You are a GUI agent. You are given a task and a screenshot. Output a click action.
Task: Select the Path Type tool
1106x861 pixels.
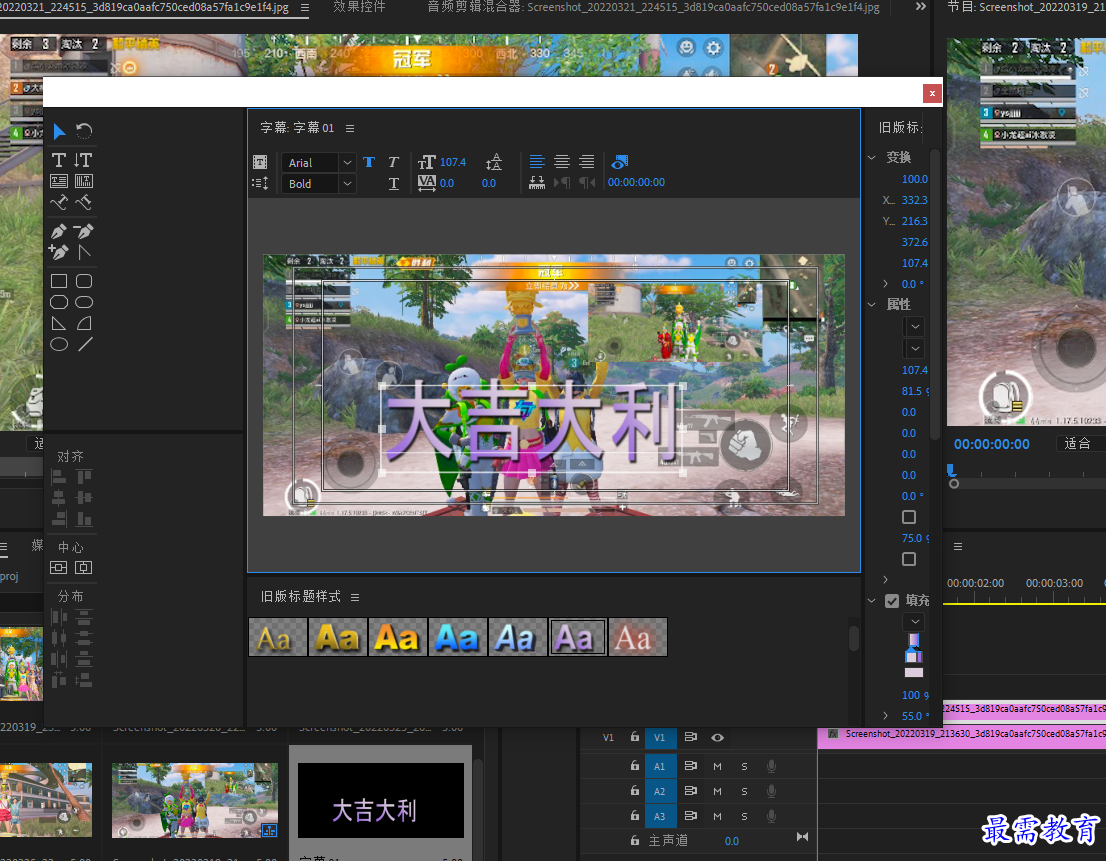tap(59, 203)
